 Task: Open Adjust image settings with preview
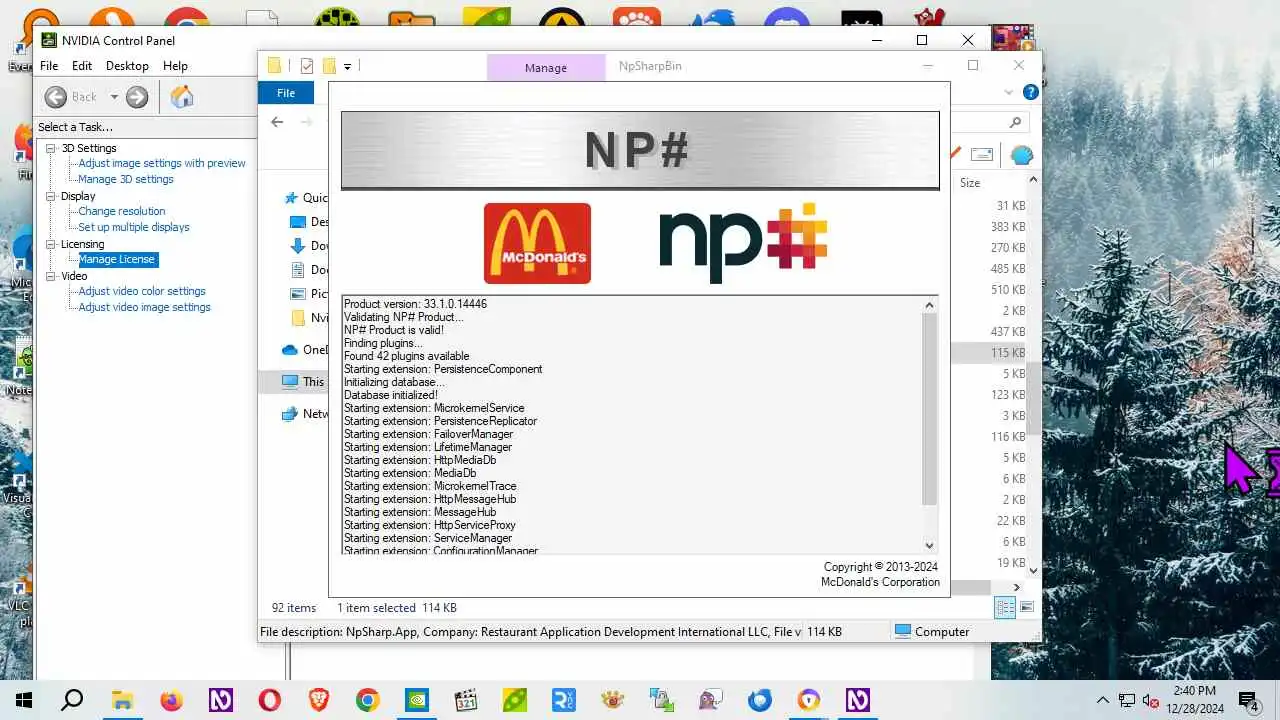162,163
